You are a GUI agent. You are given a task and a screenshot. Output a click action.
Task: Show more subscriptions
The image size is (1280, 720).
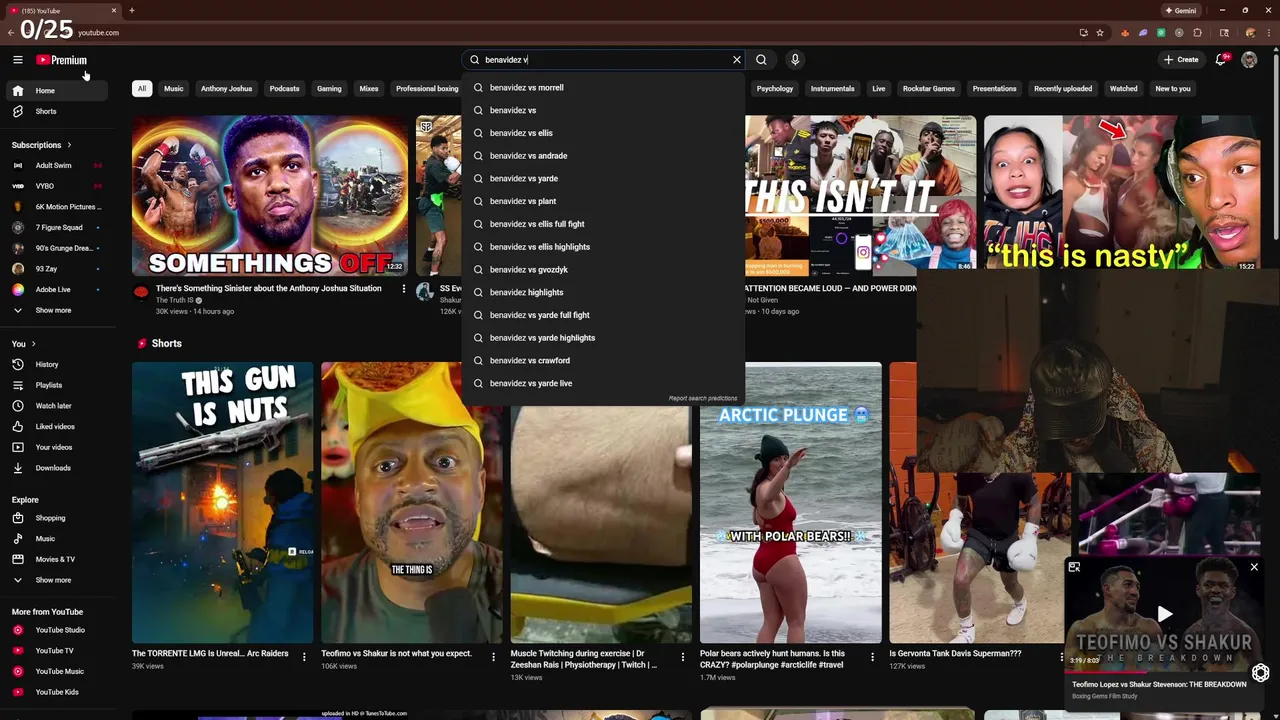point(59,310)
